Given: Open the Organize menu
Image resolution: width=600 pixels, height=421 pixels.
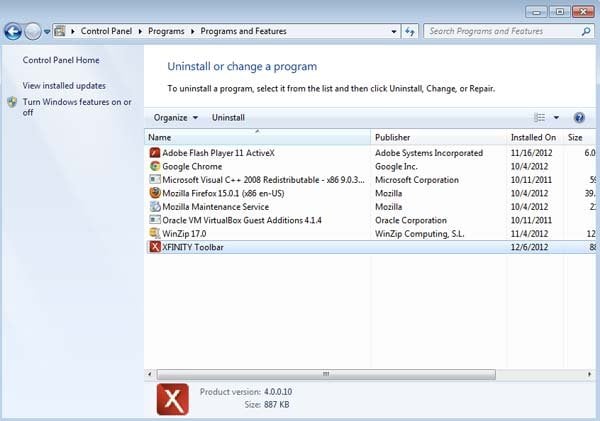Looking at the screenshot, I should pyautogui.click(x=176, y=117).
